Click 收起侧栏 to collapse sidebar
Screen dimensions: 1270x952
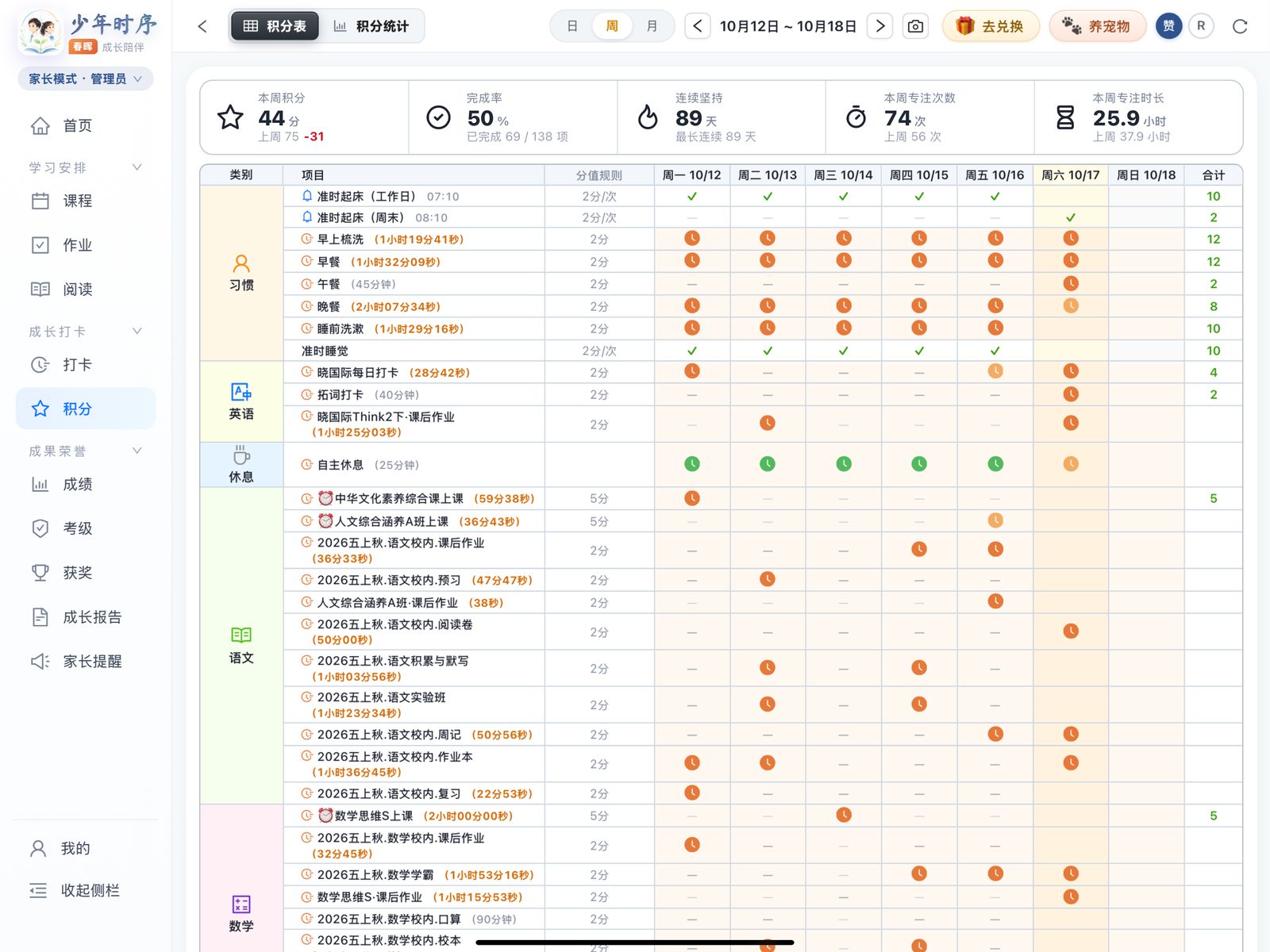pos(75,890)
